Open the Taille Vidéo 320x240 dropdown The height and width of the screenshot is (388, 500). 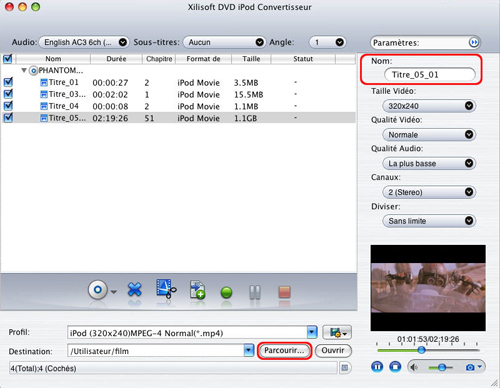(x=429, y=106)
